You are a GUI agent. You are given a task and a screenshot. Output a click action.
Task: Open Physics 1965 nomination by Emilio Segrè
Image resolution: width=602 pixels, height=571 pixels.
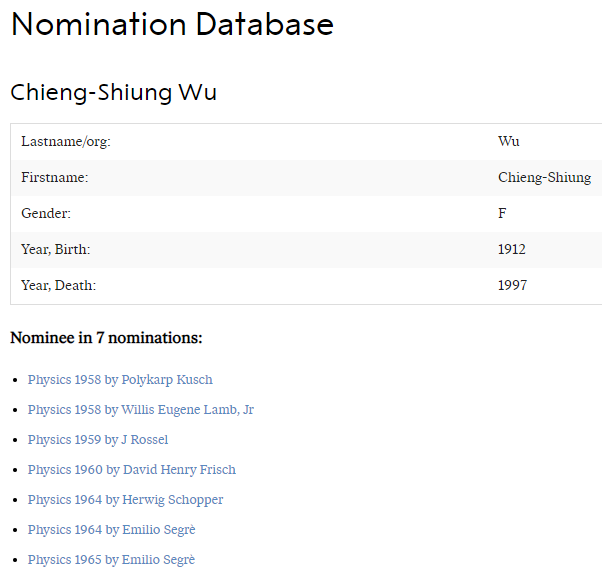111,560
